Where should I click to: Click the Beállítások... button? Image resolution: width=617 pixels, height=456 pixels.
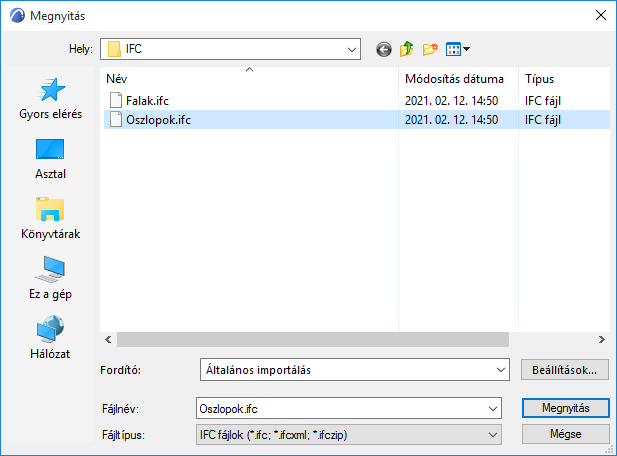pyautogui.click(x=565, y=370)
